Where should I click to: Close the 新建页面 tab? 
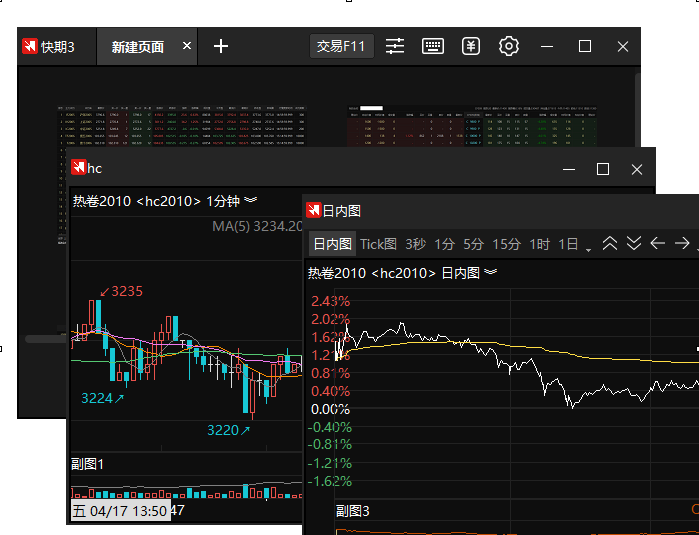(x=187, y=46)
